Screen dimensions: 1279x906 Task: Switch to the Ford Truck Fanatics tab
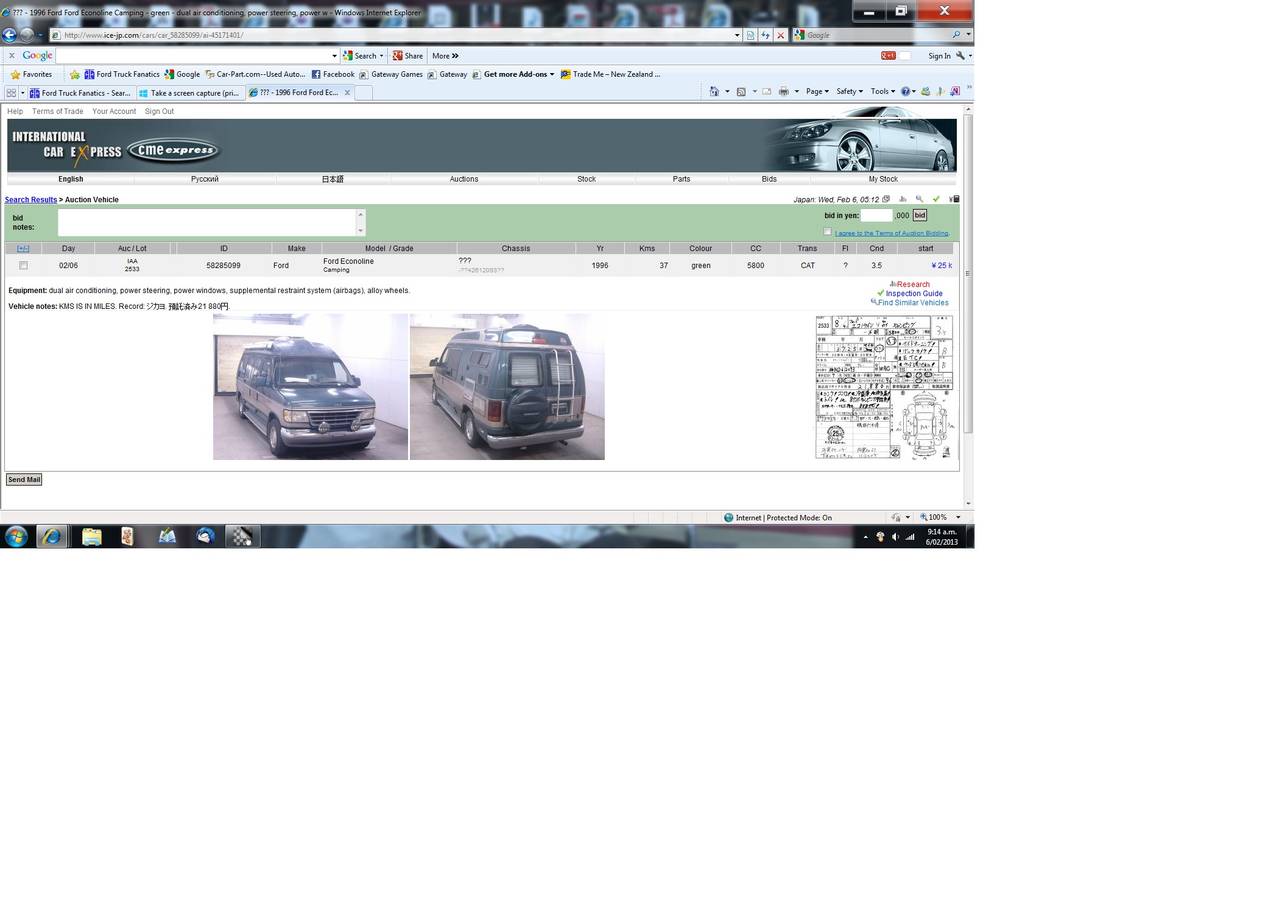[x=81, y=93]
